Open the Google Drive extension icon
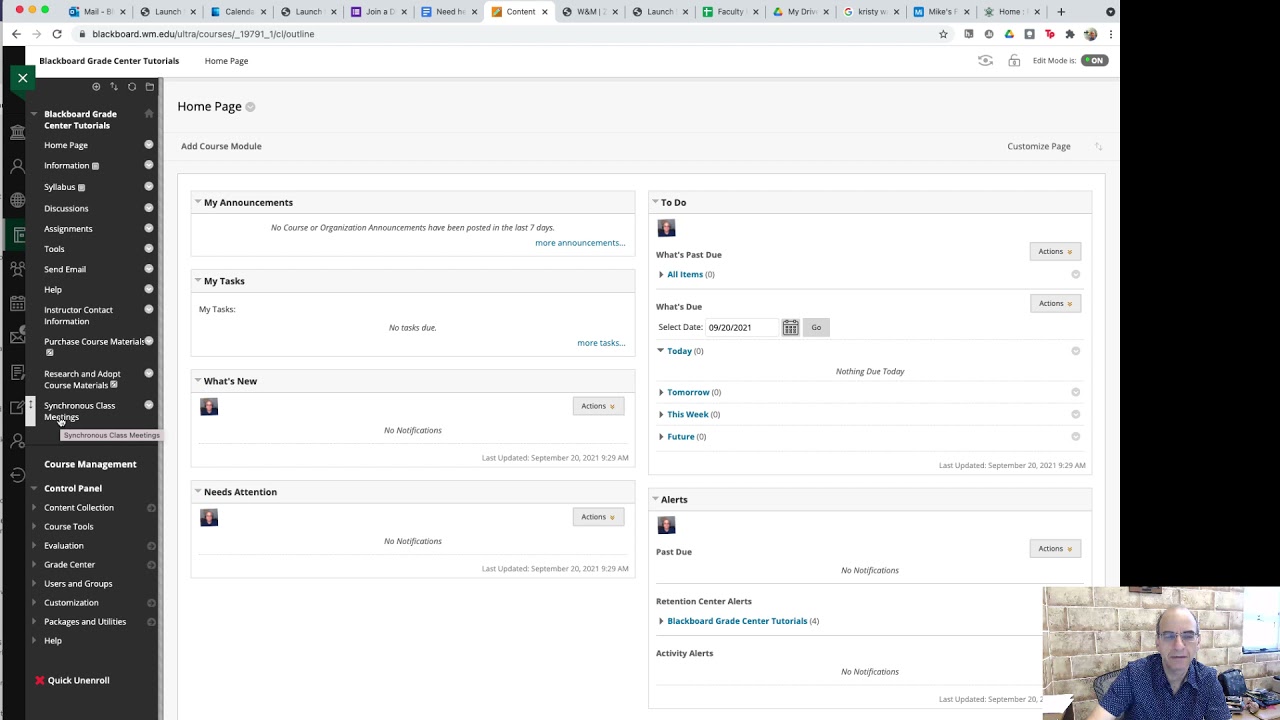The height and width of the screenshot is (720, 1280). tap(1009, 34)
